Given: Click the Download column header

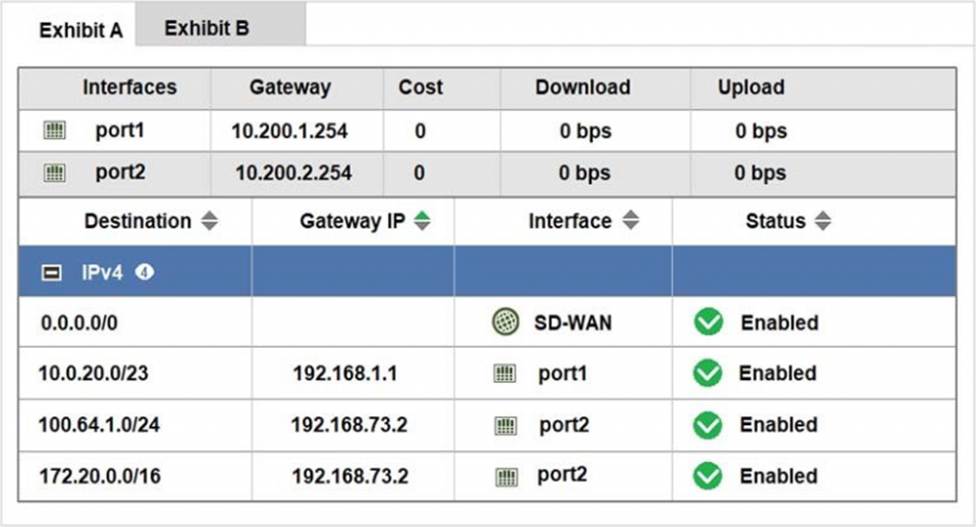Looking at the screenshot, I should click(x=582, y=87).
